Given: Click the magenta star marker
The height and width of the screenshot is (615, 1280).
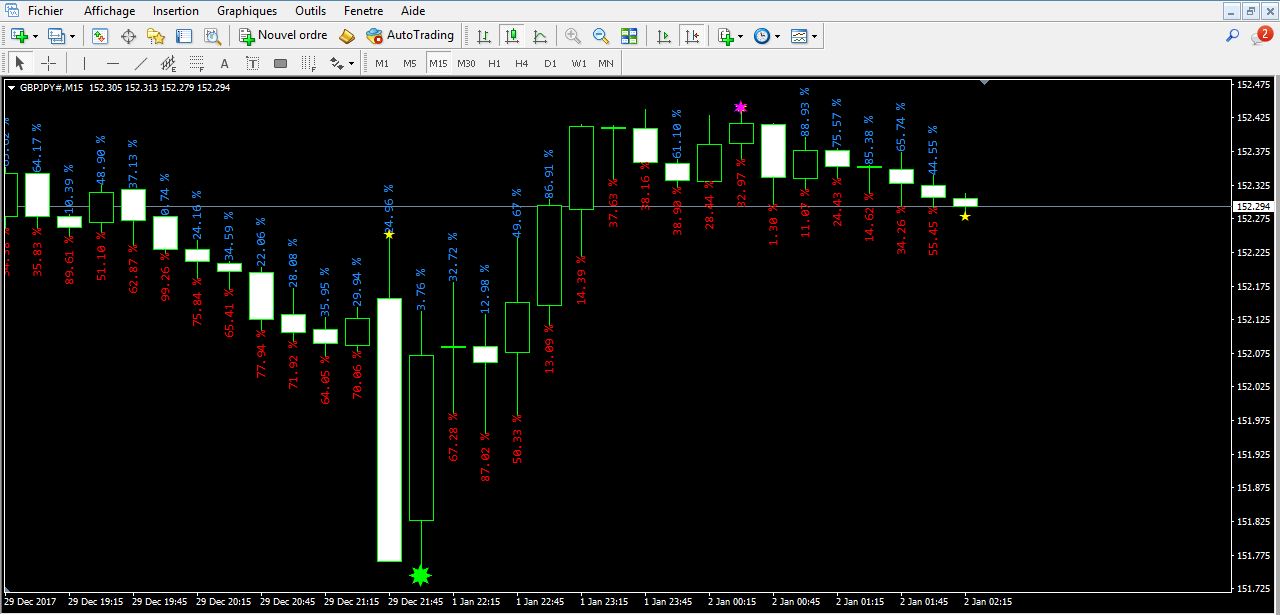Looking at the screenshot, I should 741,107.
